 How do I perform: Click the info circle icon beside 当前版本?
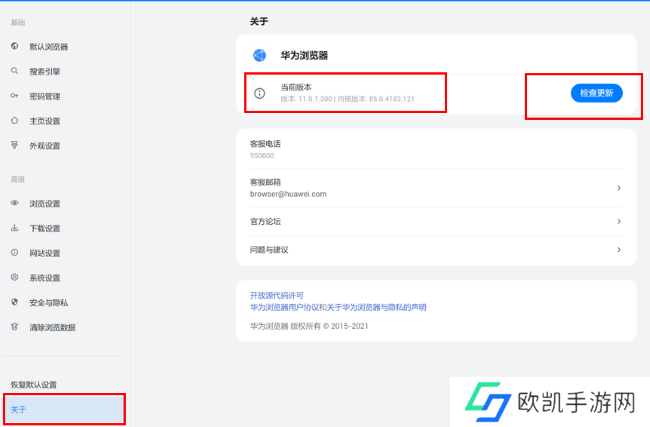(x=260, y=93)
